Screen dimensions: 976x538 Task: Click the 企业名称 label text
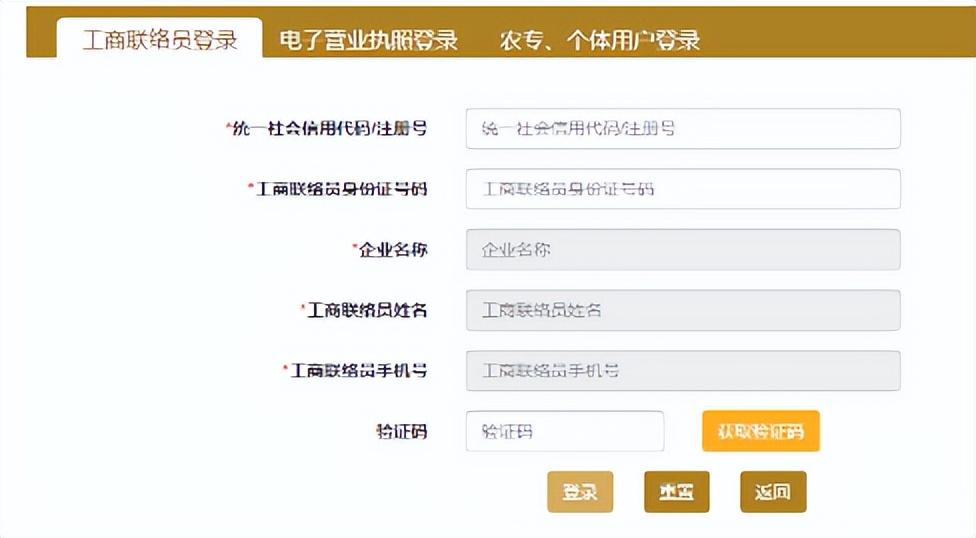tap(393, 249)
